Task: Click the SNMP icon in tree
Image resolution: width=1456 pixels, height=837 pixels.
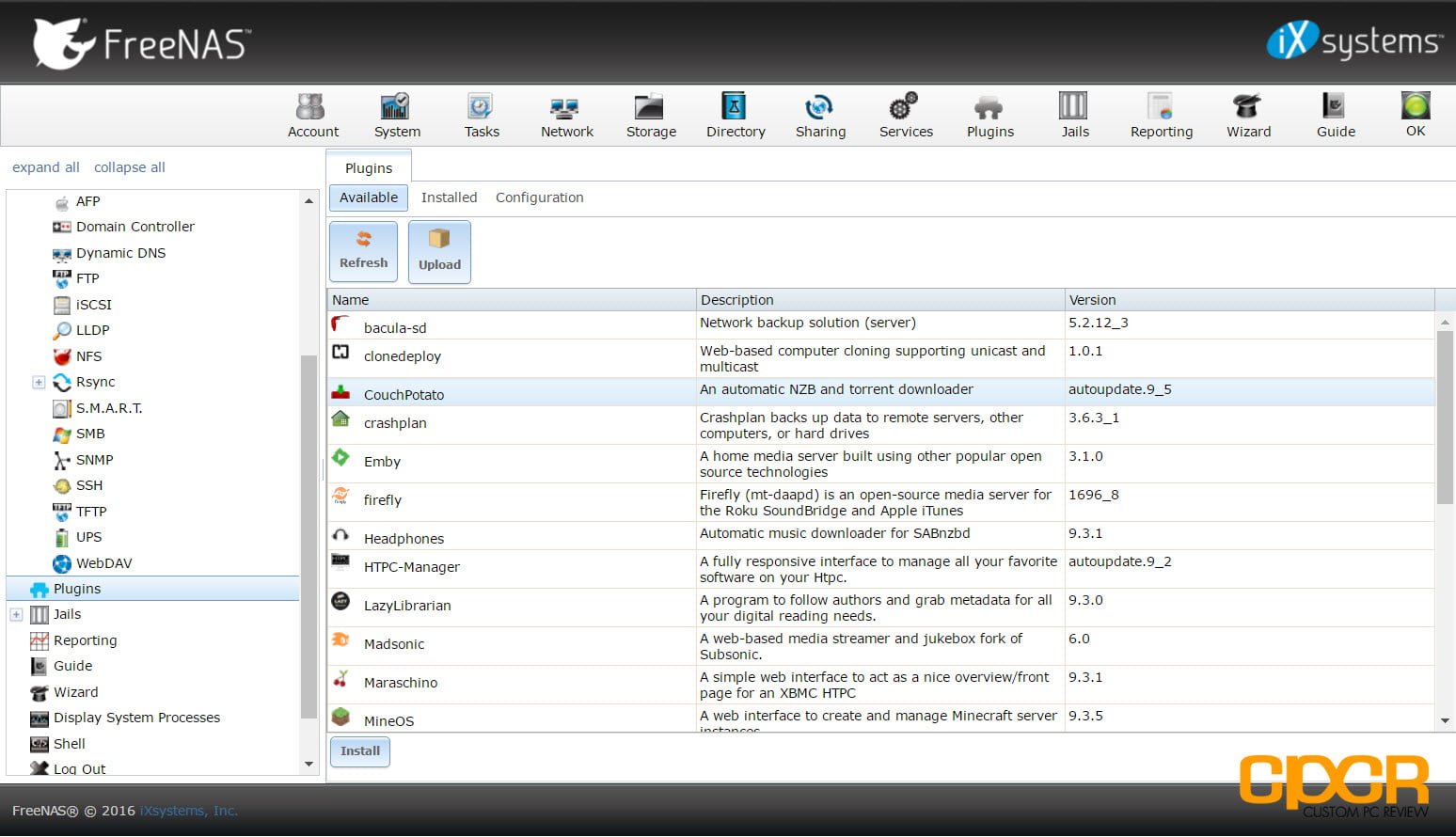Action: [x=62, y=460]
